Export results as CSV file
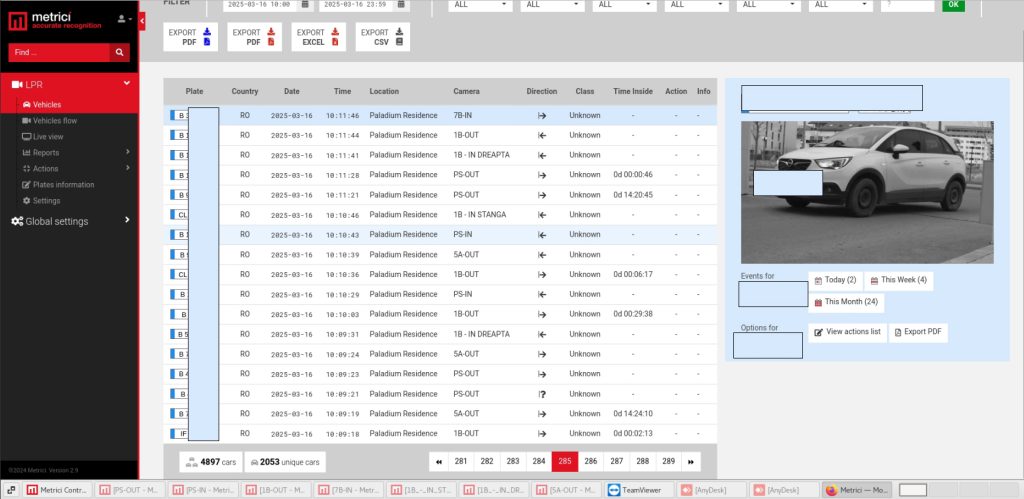Screen dimensions: 1024x499 [383, 38]
